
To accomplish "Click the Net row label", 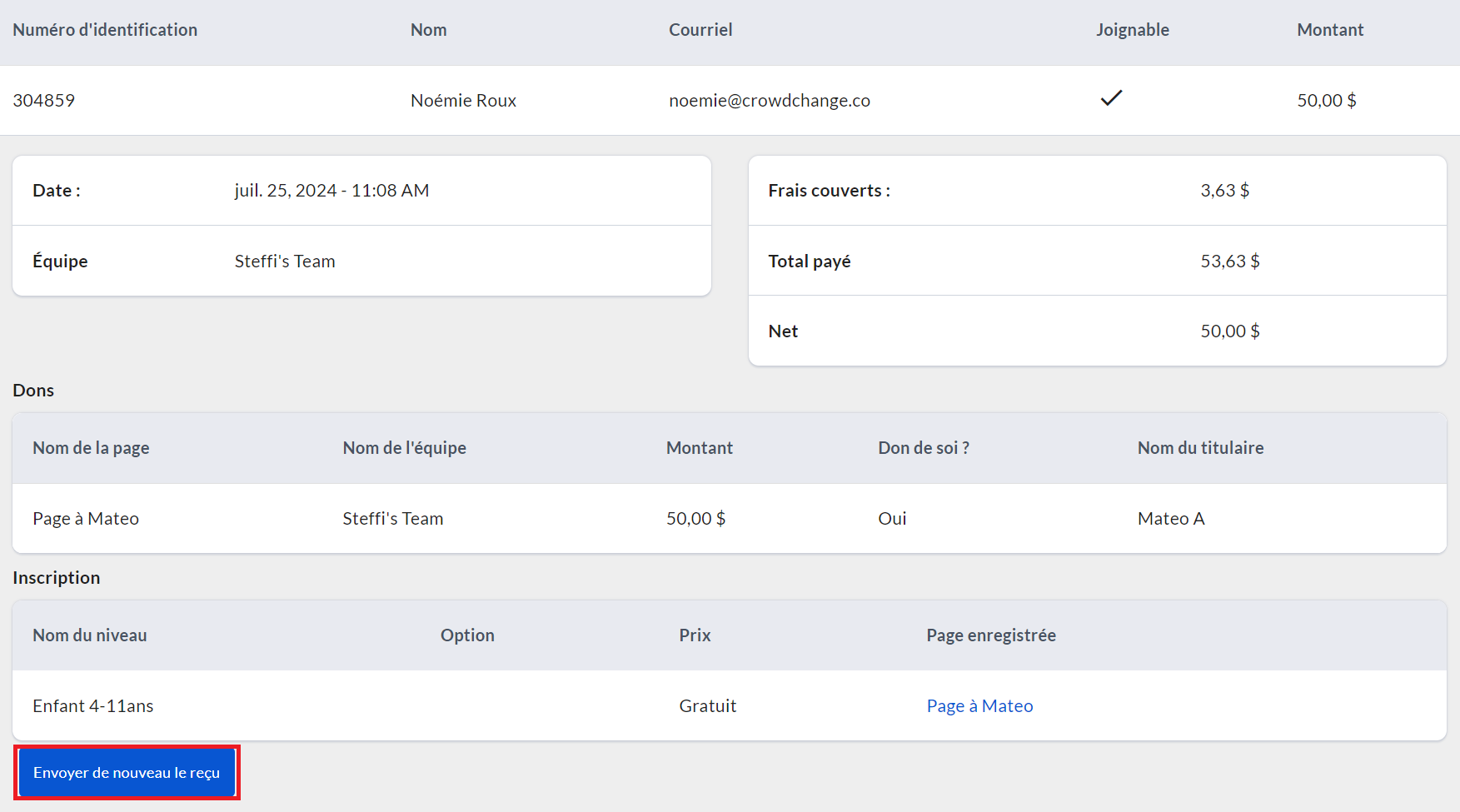I will coord(783,331).
